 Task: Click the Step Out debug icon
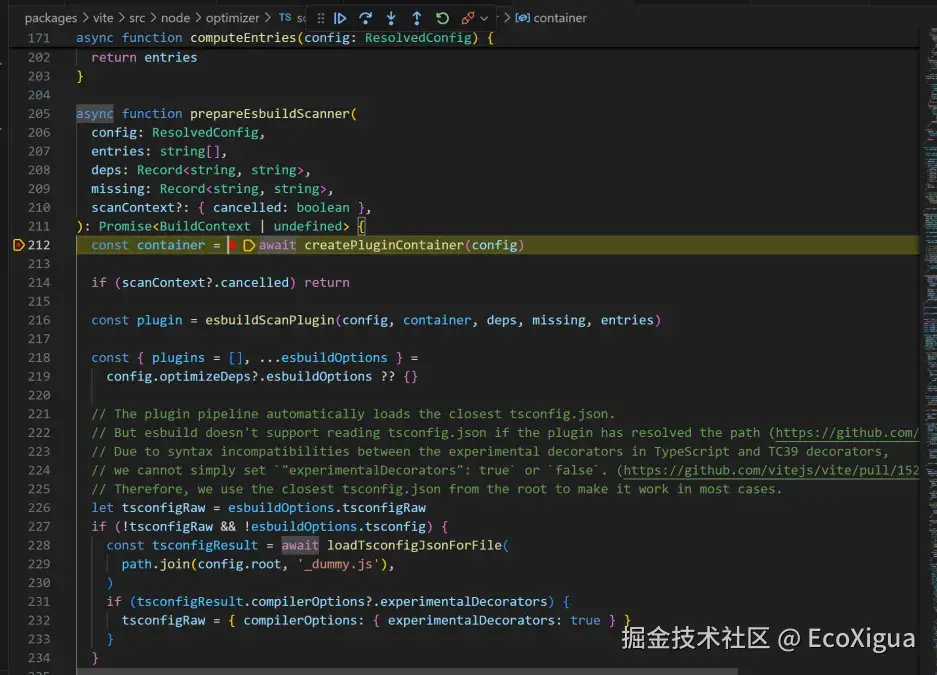[417, 19]
